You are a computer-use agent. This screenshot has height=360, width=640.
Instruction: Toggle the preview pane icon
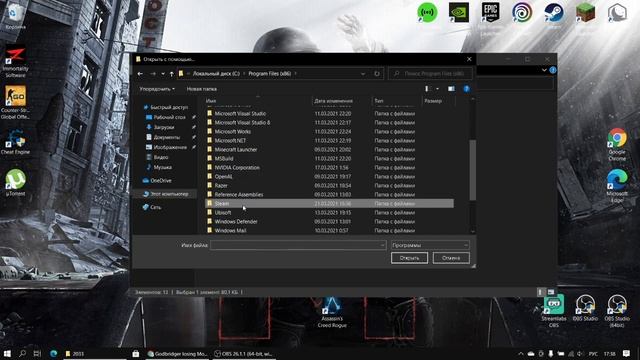451,89
